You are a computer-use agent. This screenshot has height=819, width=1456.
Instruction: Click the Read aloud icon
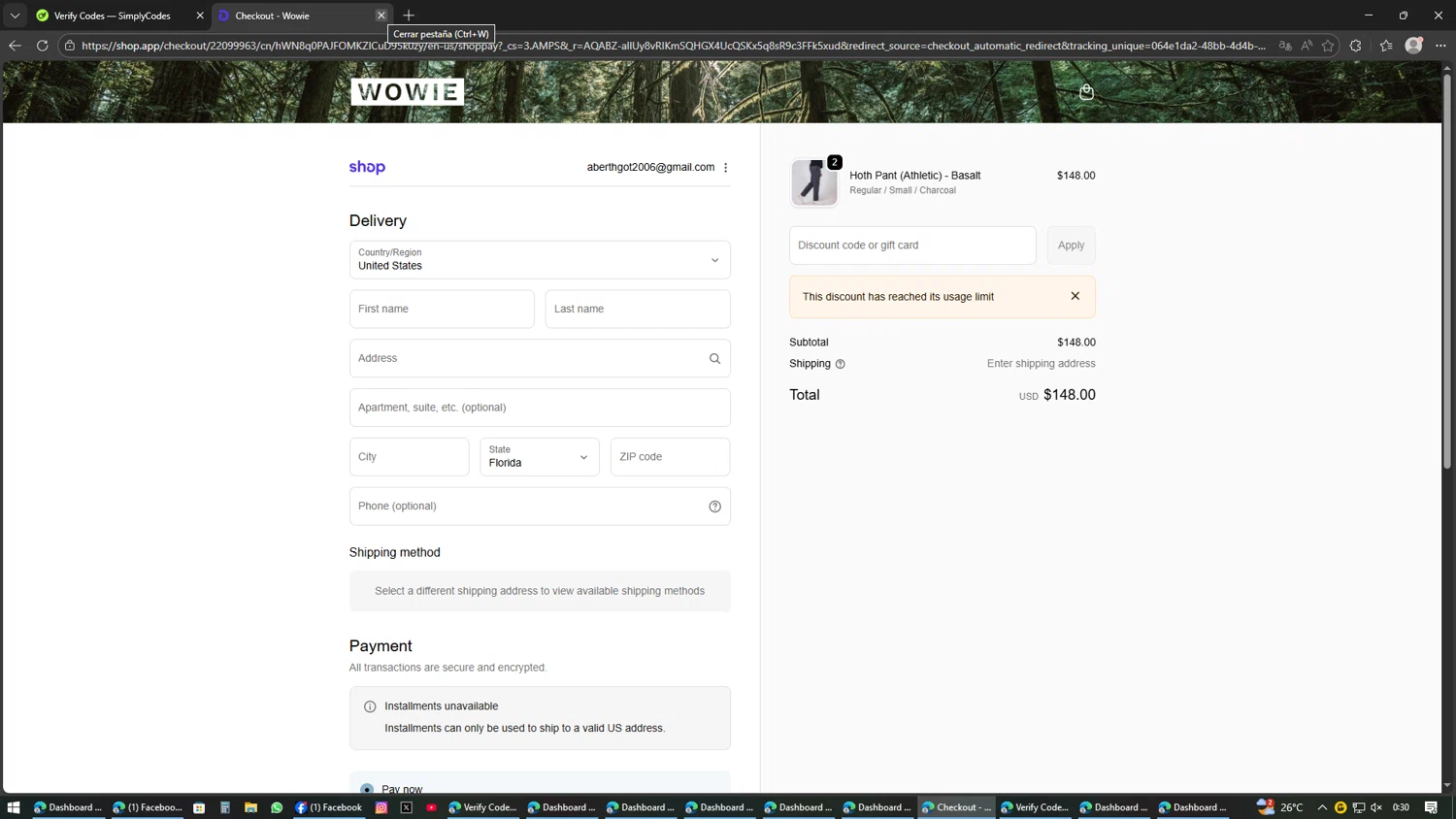1307,46
